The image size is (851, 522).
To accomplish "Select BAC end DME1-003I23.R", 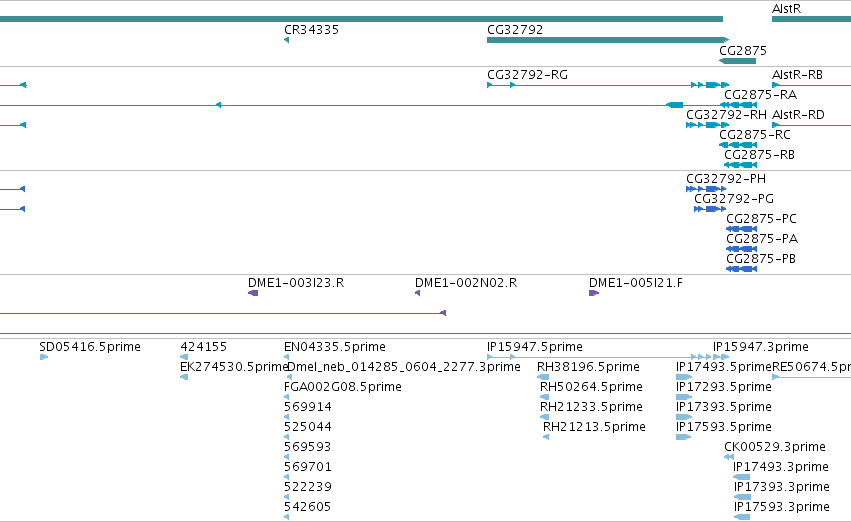I will (x=296, y=283).
